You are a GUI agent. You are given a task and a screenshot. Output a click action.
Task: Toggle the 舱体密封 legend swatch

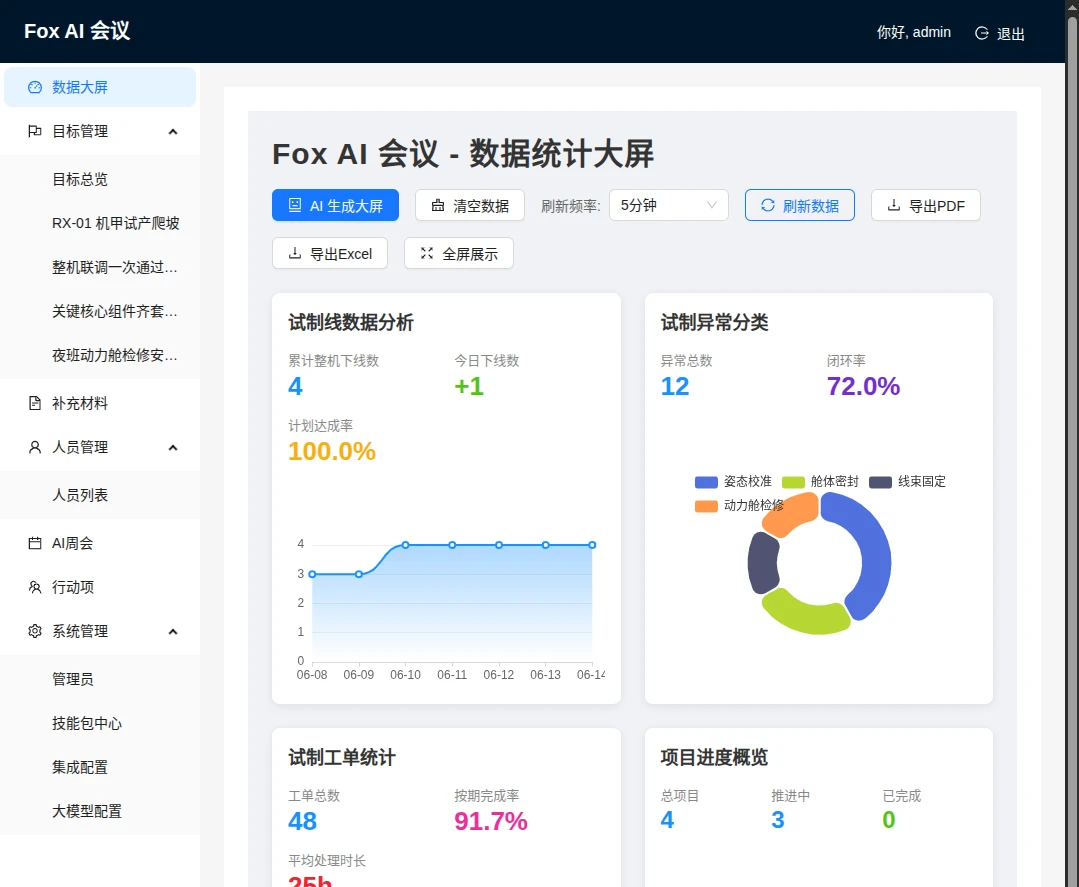tap(793, 482)
